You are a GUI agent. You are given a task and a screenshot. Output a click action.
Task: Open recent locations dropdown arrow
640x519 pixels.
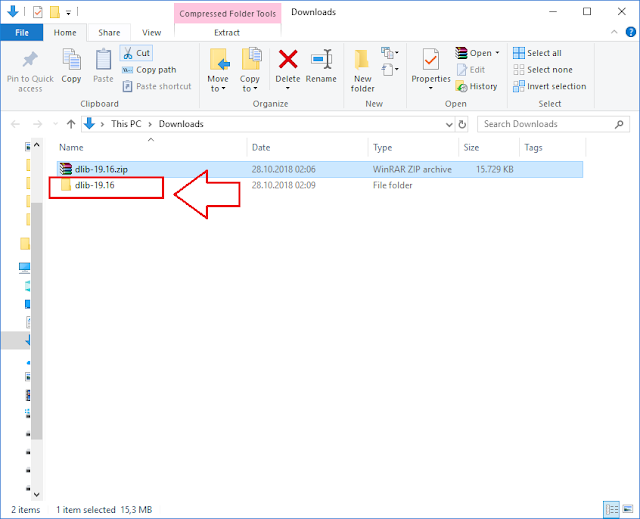55,124
